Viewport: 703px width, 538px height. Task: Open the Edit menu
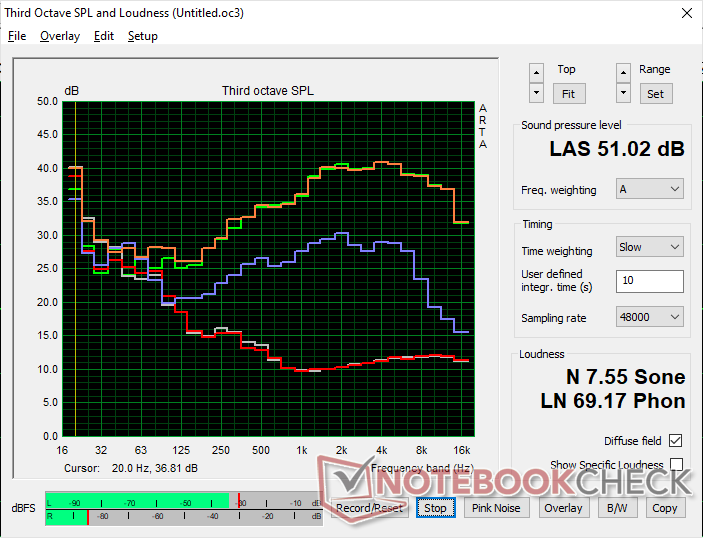(104, 36)
